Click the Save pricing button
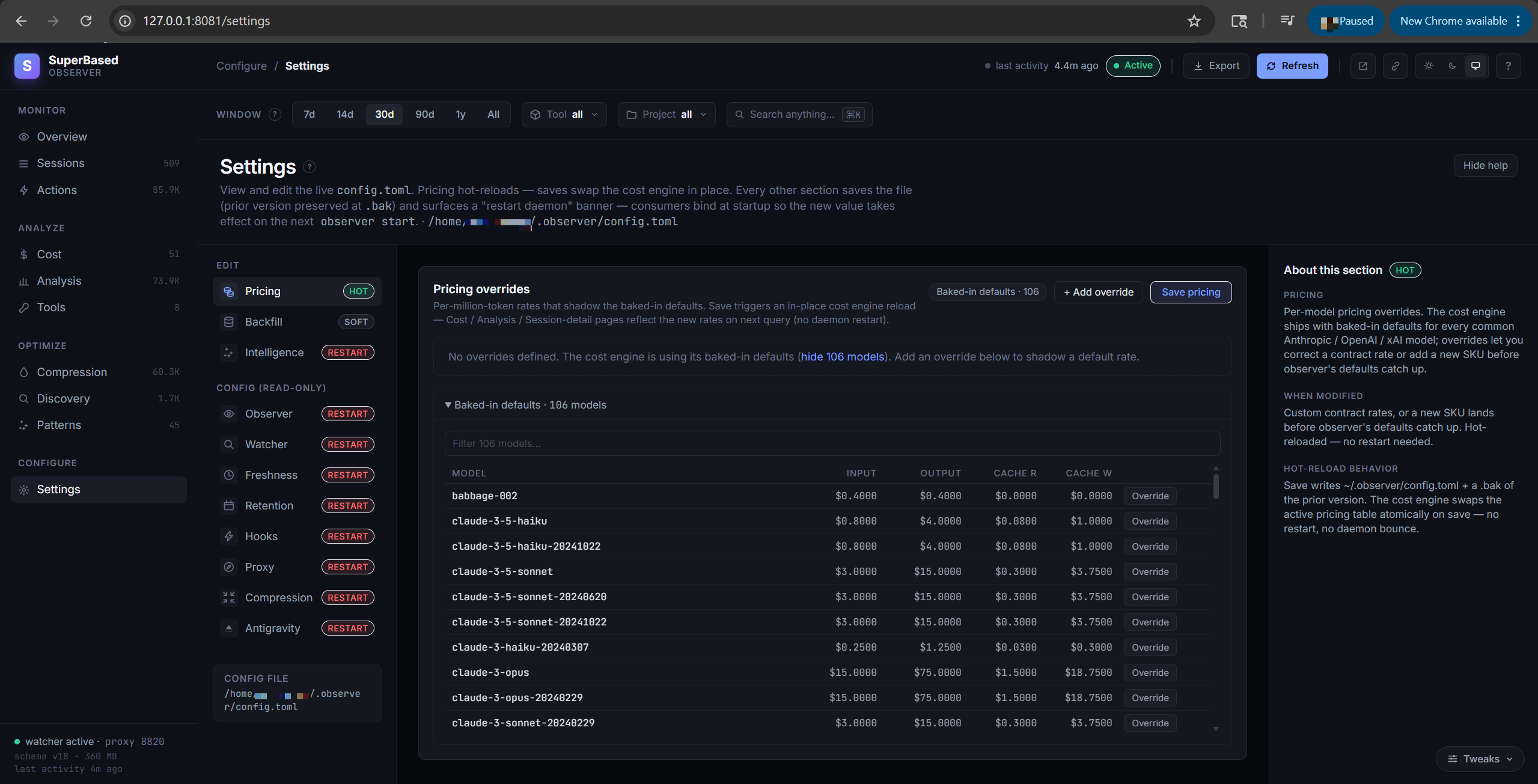This screenshot has height=784, width=1538. [1191, 292]
